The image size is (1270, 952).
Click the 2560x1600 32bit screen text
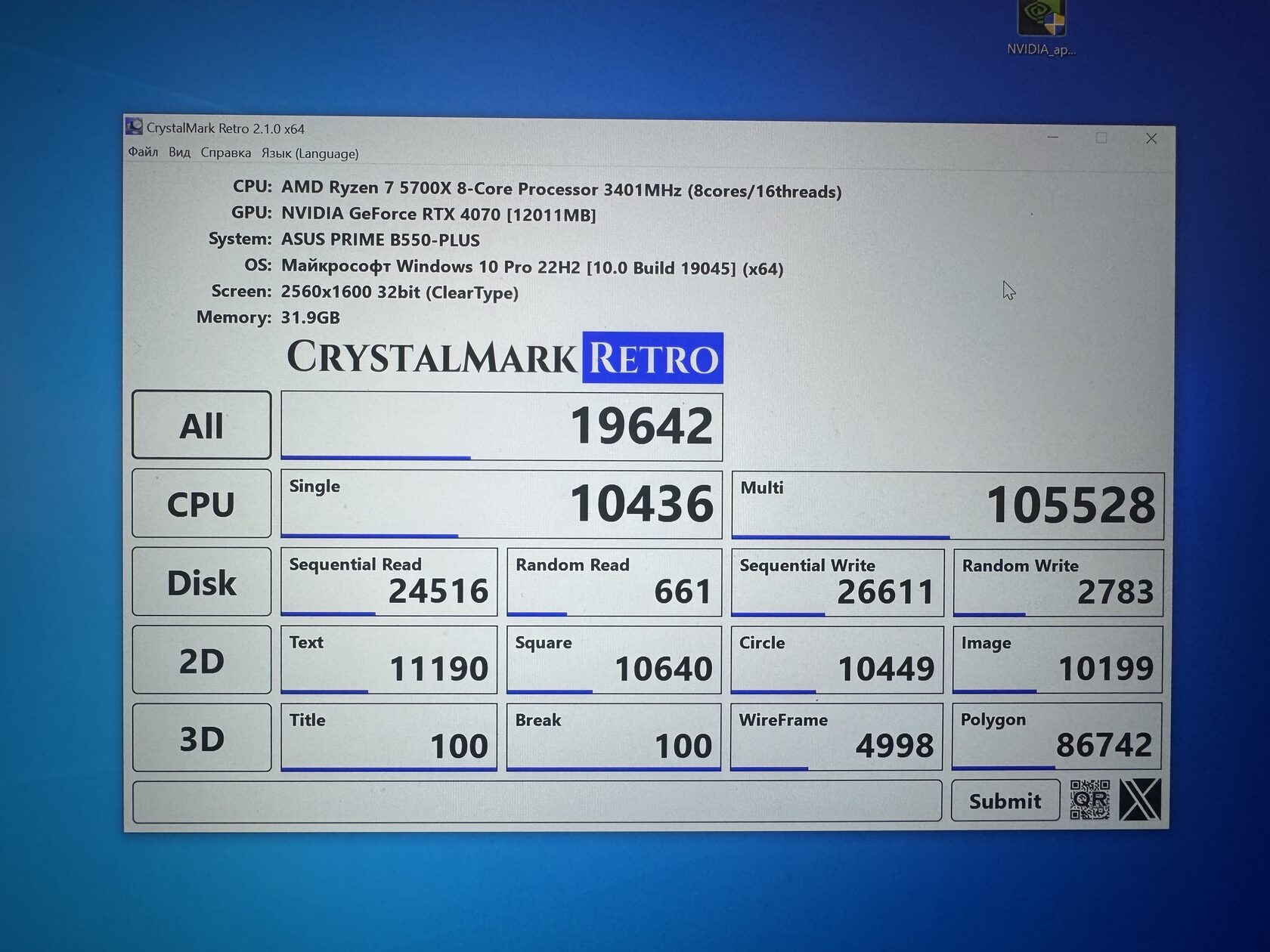[399, 292]
